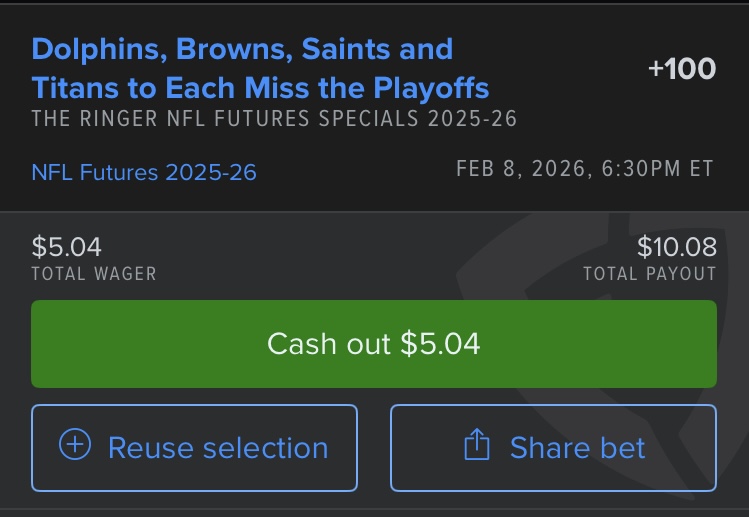Tap the green Cash out $5.04 button

coord(374,344)
